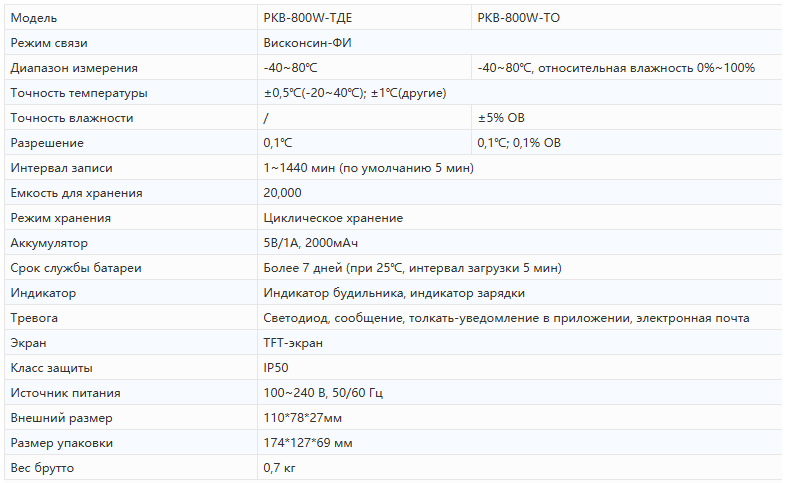The width and height of the screenshot is (788, 483).
Task: Select the 'Срок службы батареи' row label
Action: (76, 268)
